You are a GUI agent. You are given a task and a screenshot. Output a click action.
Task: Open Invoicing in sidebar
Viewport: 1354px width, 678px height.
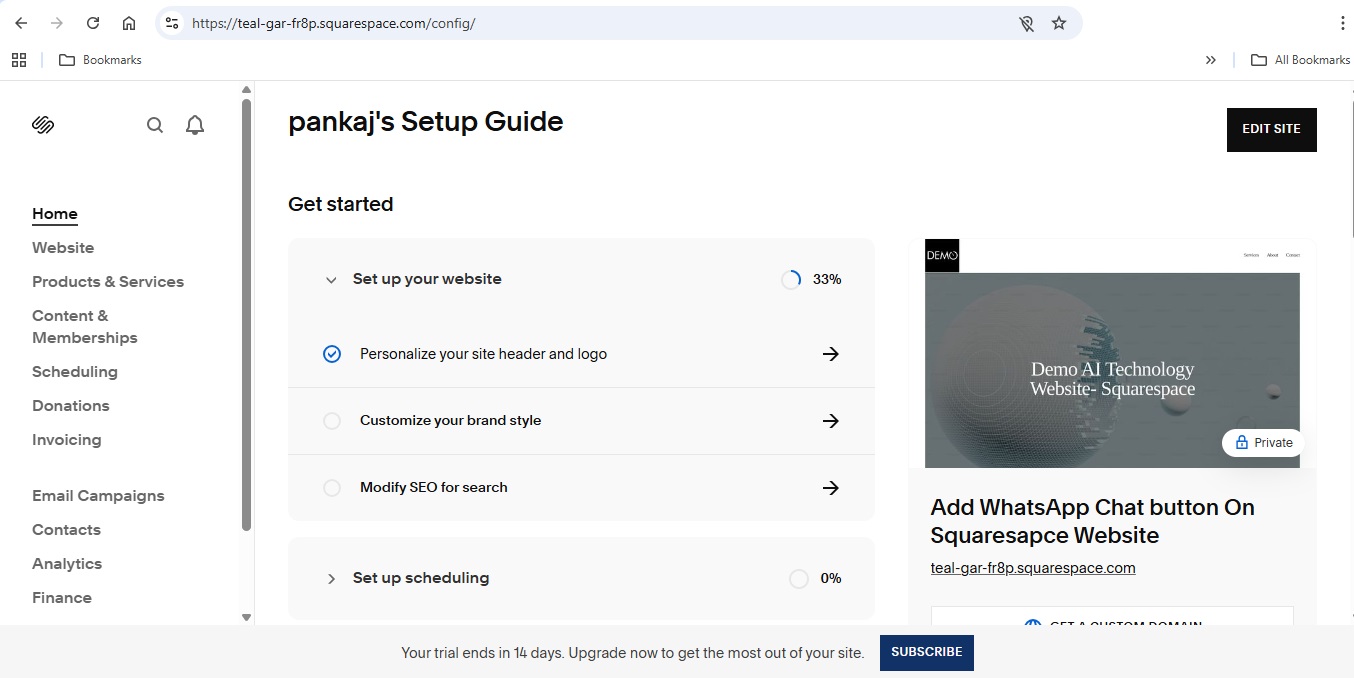click(x=67, y=440)
